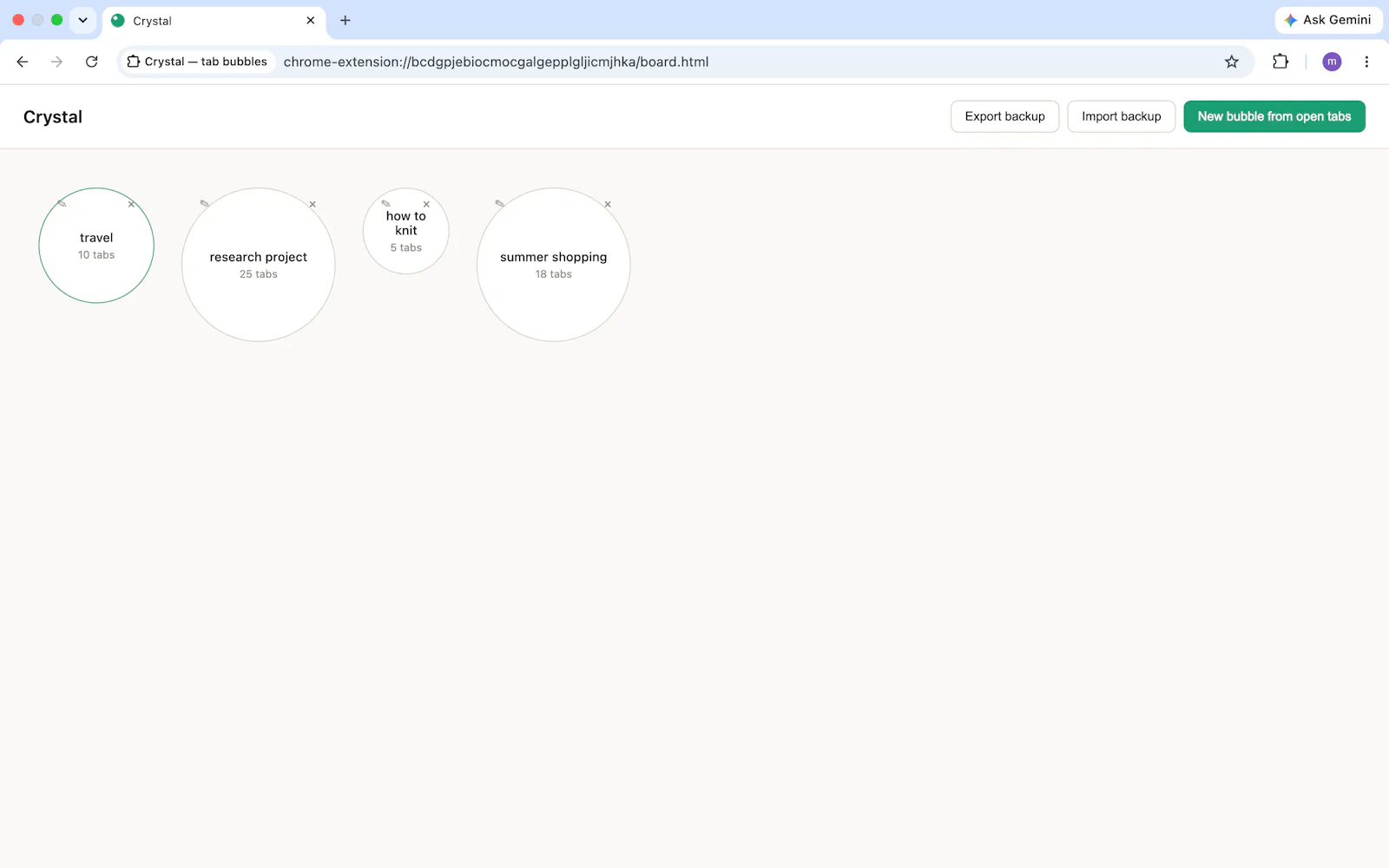Viewport: 1389px width, 868px height.
Task: Remove the summer shopping bubble with x
Action: click(x=608, y=205)
